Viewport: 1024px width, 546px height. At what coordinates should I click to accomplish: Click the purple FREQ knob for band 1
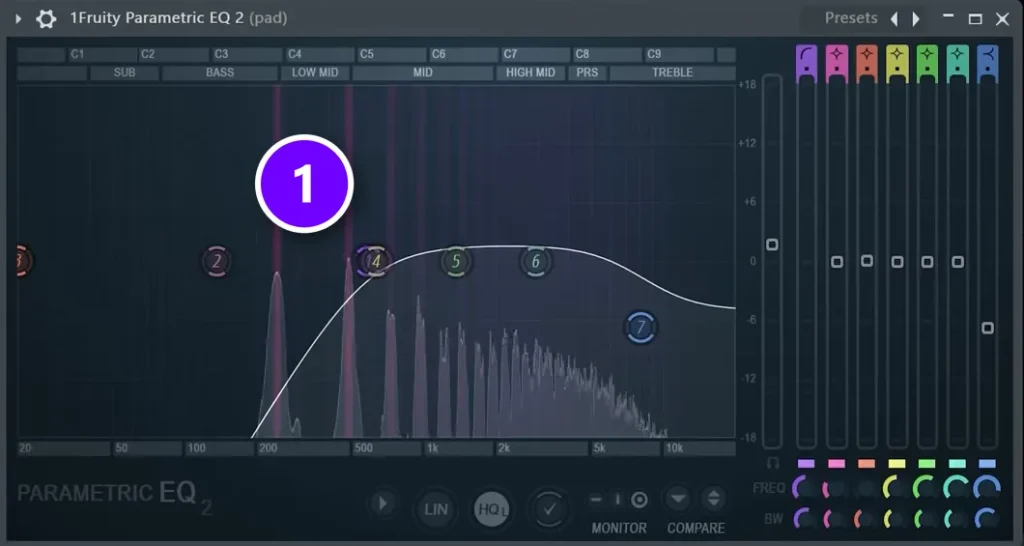pos(805,488)
